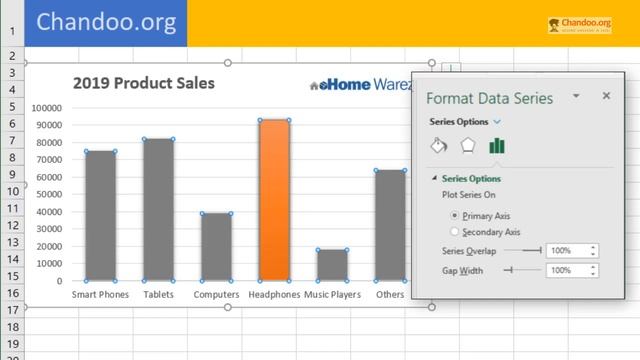Select the Music Players bar
This screenshot has height=360, width=640.
click(x=332, y=265)
